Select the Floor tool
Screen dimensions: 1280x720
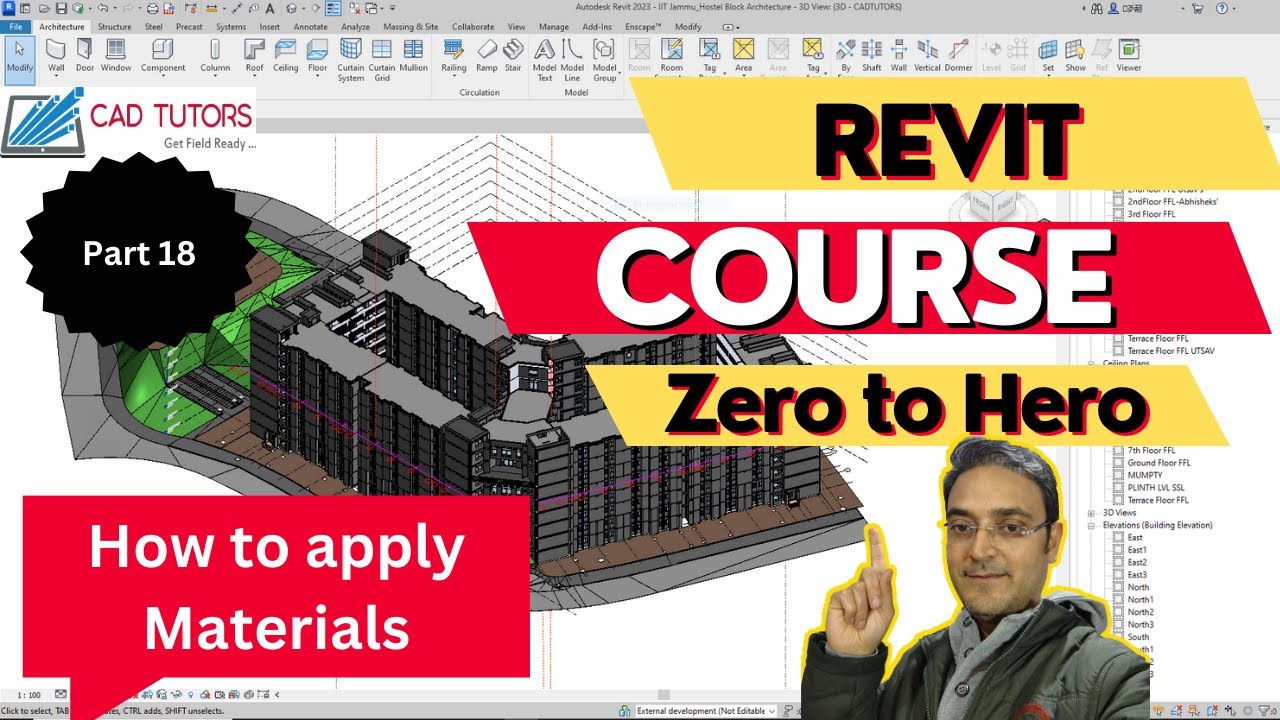coord(317,56)
